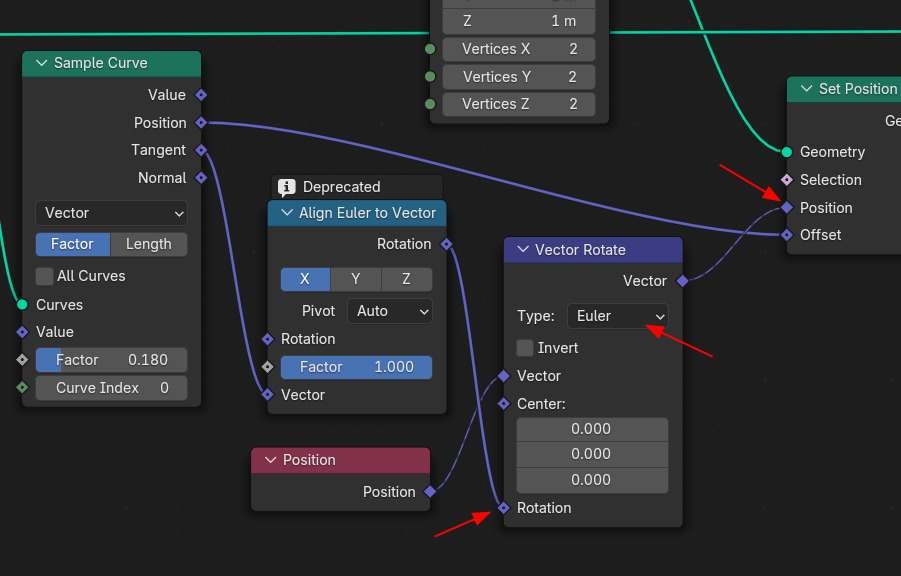
Task: Click Align Euler Rotation output socket
Action: (x=446, y=244)
